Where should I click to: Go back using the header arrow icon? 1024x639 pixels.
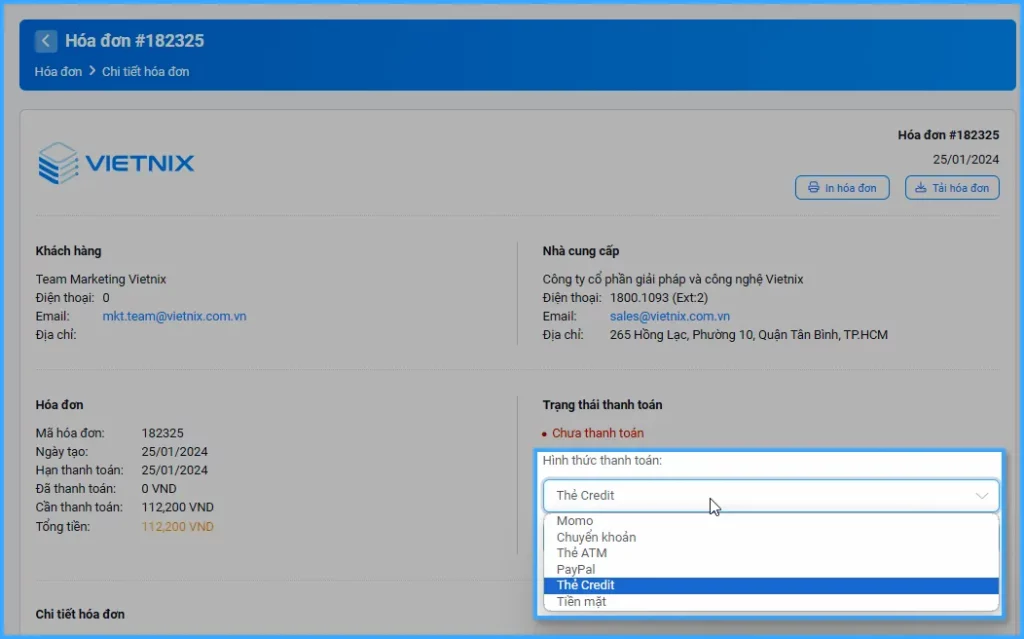tap(46, 41)
